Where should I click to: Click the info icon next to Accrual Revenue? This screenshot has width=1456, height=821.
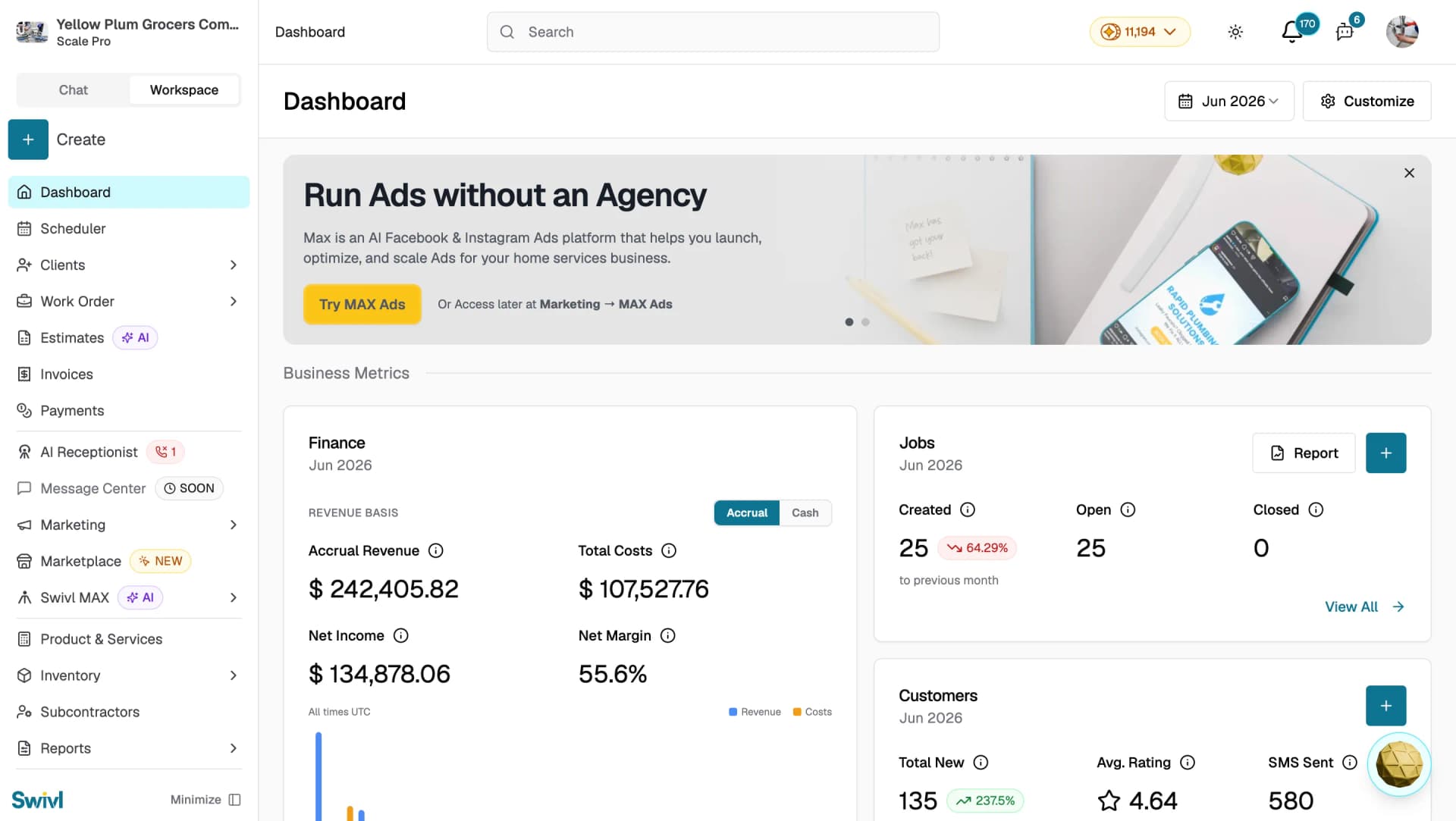[436, 550]
